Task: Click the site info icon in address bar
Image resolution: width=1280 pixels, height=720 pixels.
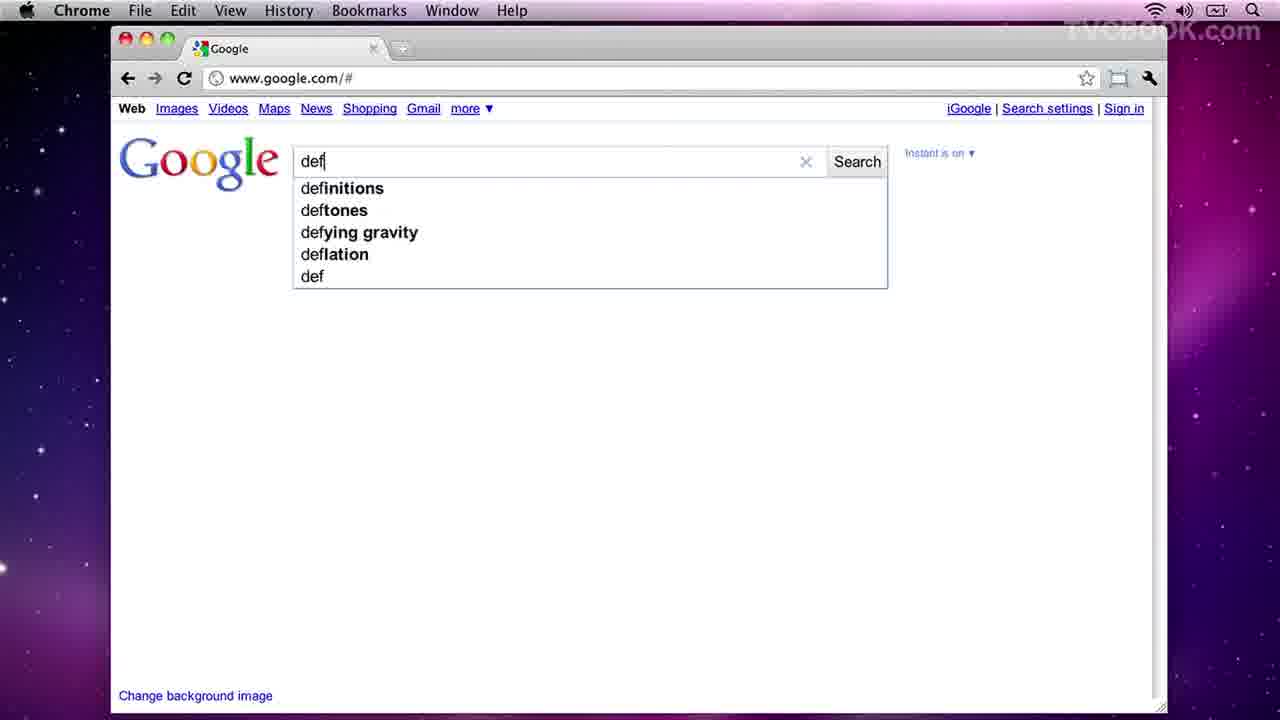Action: 216,78
